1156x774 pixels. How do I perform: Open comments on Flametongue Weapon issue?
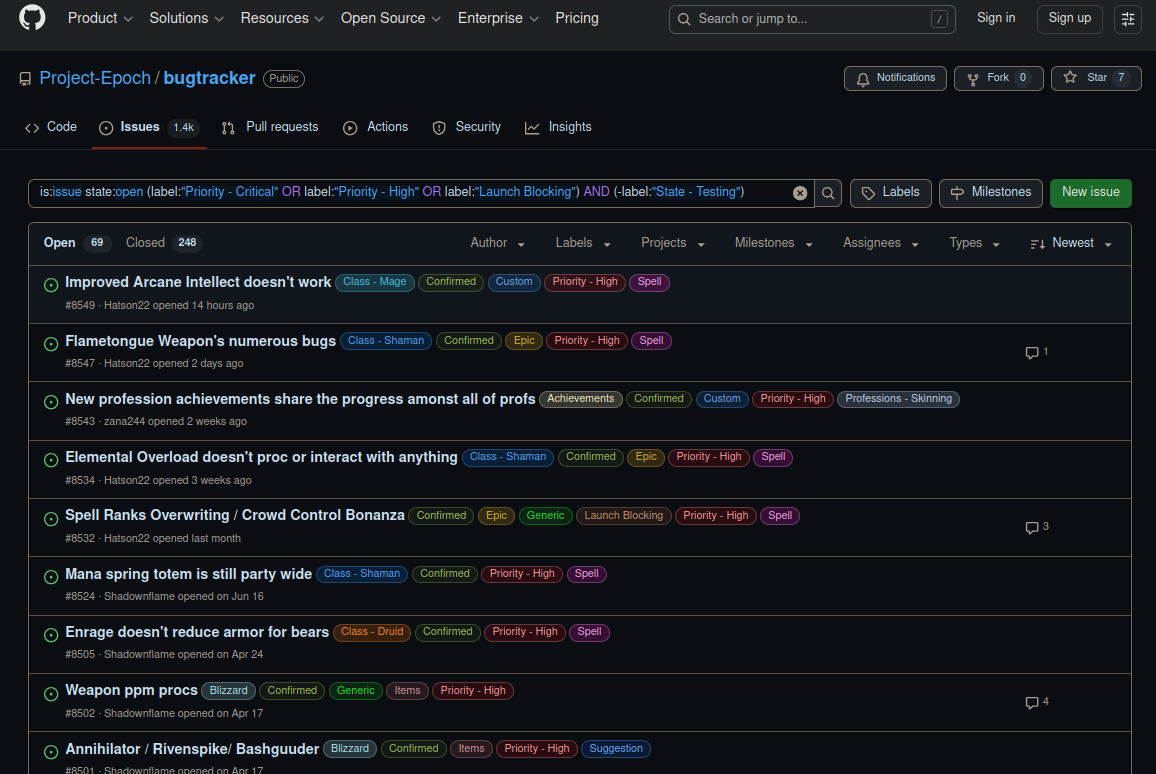1037,352
